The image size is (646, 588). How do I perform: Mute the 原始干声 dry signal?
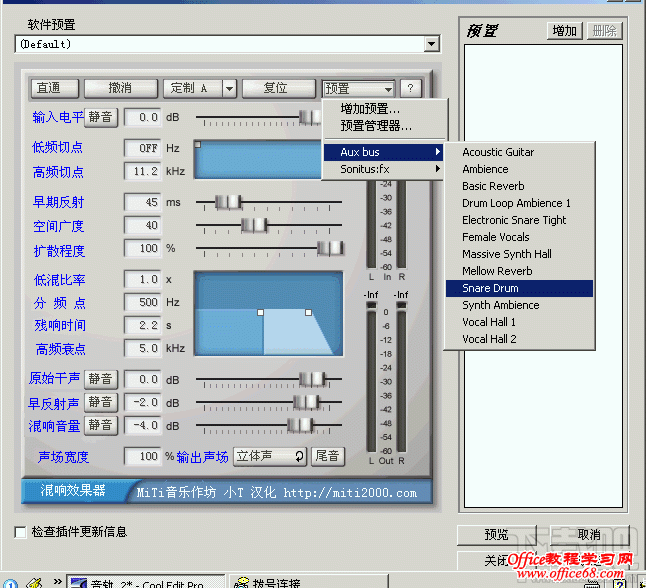coord(101,379)
